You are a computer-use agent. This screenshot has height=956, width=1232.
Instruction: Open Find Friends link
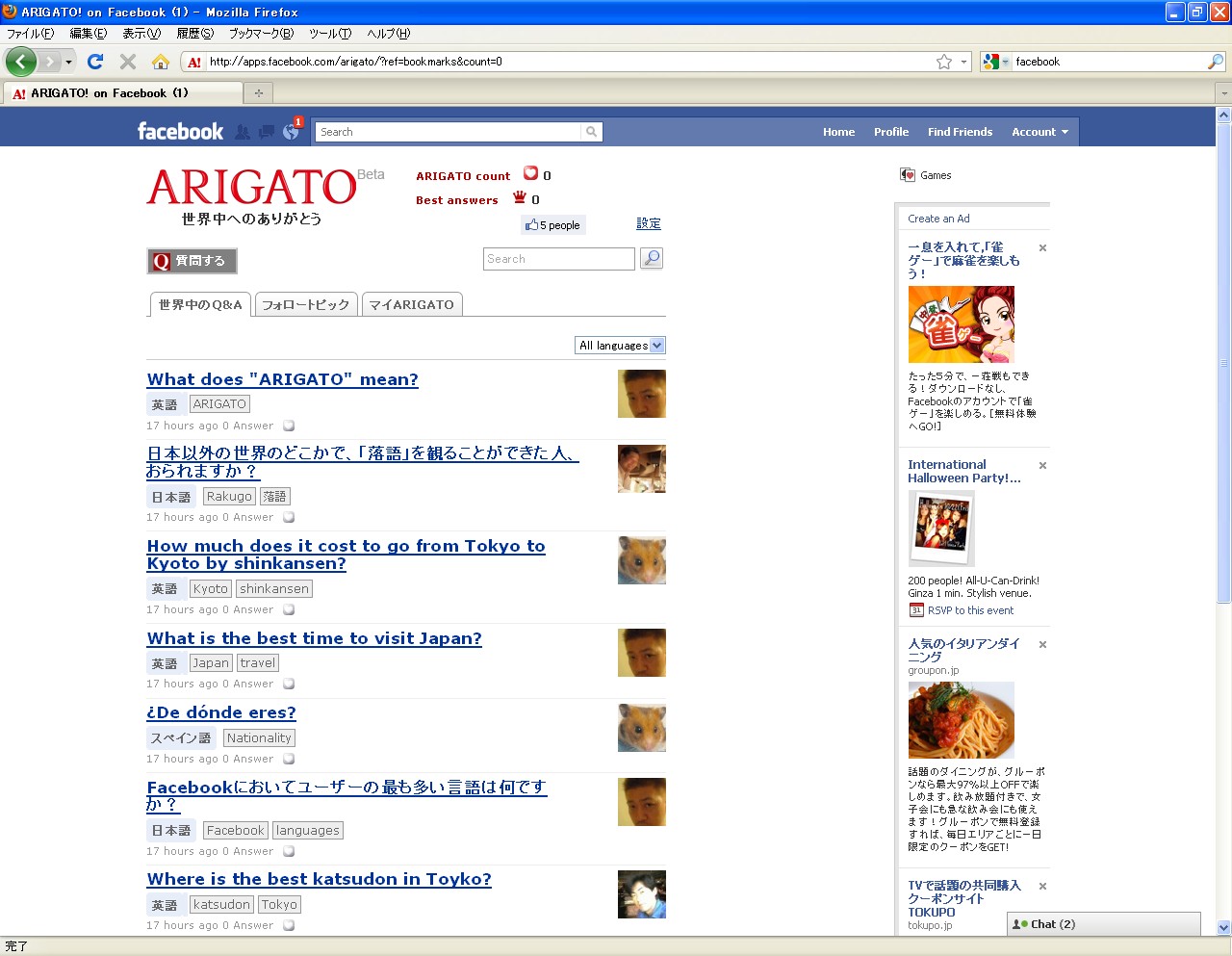coord(960,132)
